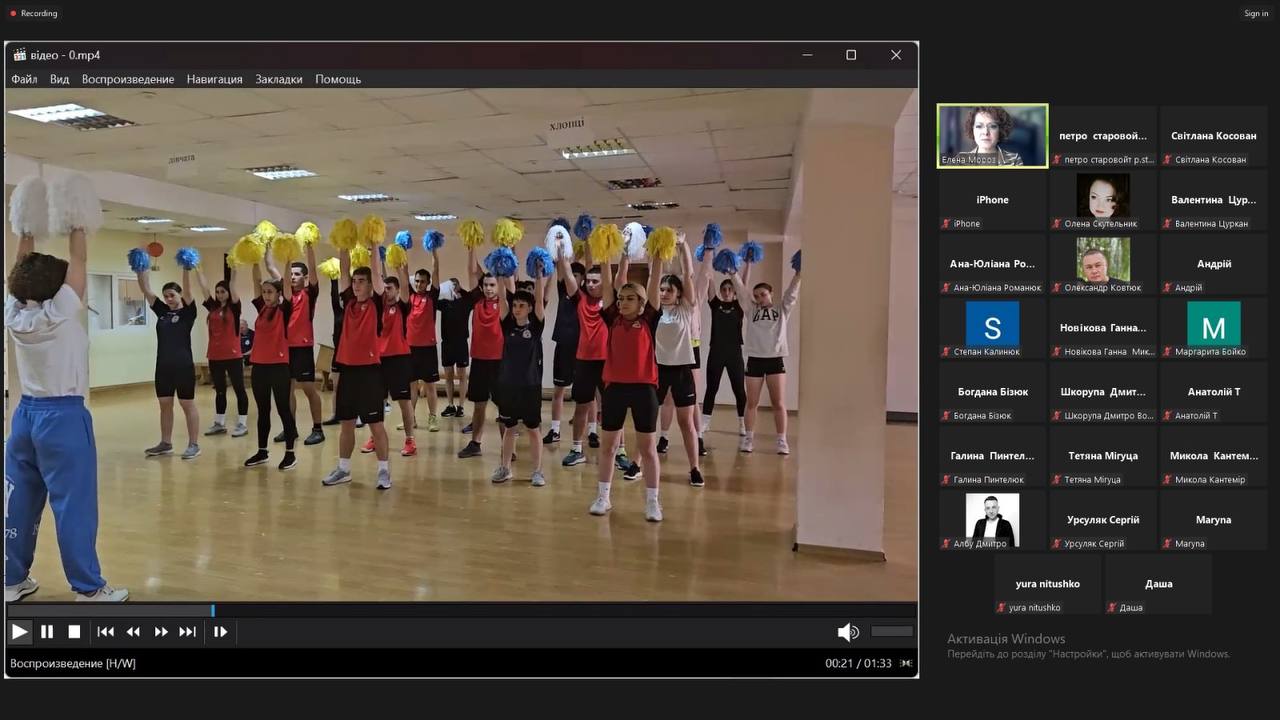
Task: Stop the video with the square button
Action: tap(74, 631)
